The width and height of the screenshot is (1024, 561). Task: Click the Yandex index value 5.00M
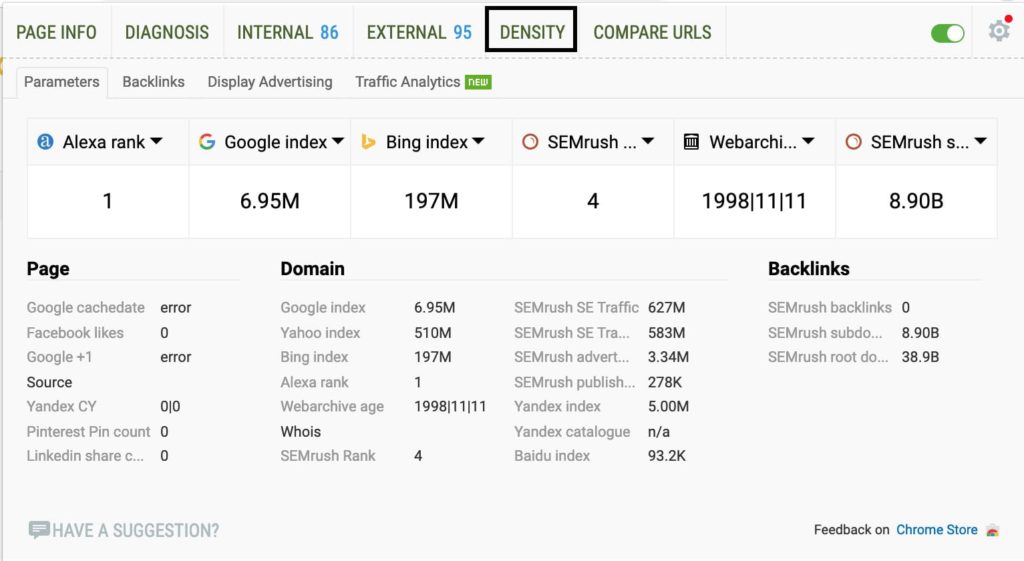click(x=668, y=406)
